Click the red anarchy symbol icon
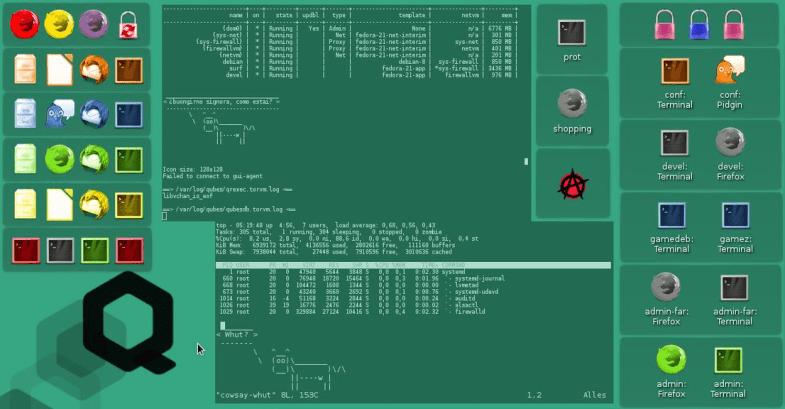 pyautogui.click(x=573, y=184)
